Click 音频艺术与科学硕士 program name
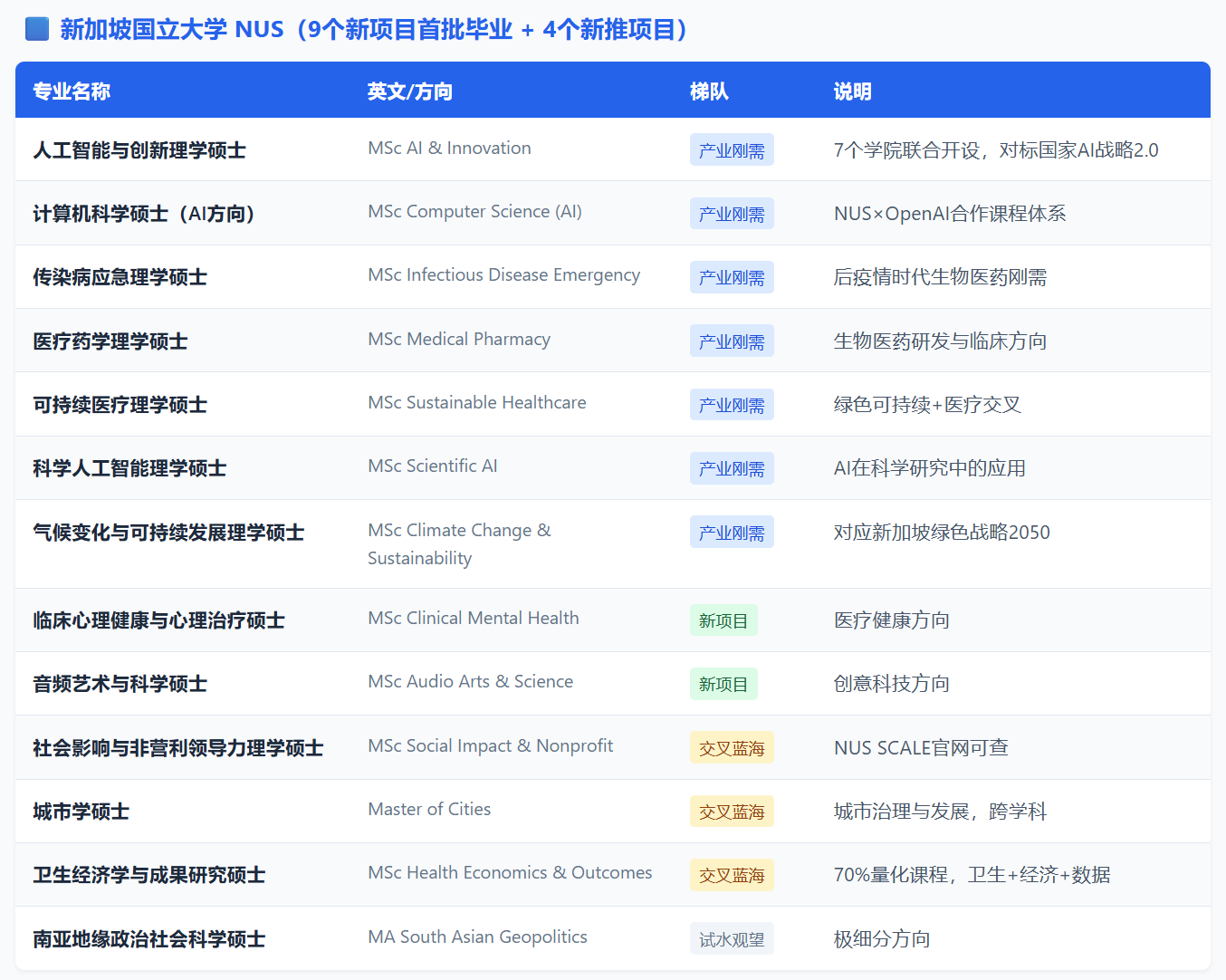Screen dimensions: 1226x980 pyautogui.click(x=120, y=684)
